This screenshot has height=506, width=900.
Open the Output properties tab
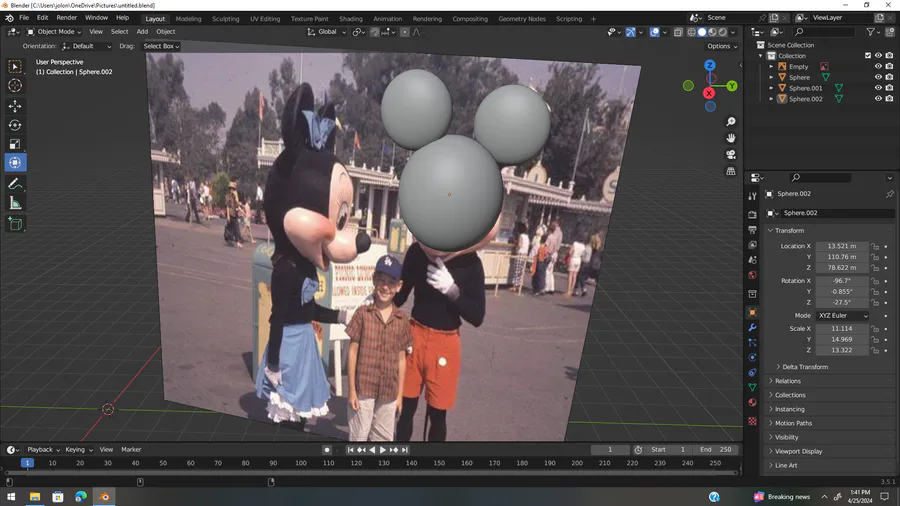pos(752,229)
